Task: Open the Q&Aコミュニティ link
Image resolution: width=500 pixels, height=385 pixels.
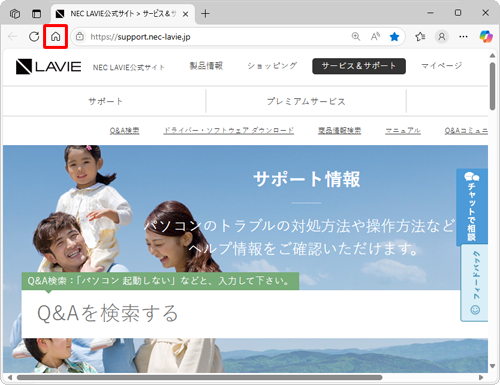Action: pyautogui.click(x=466, y=131)
